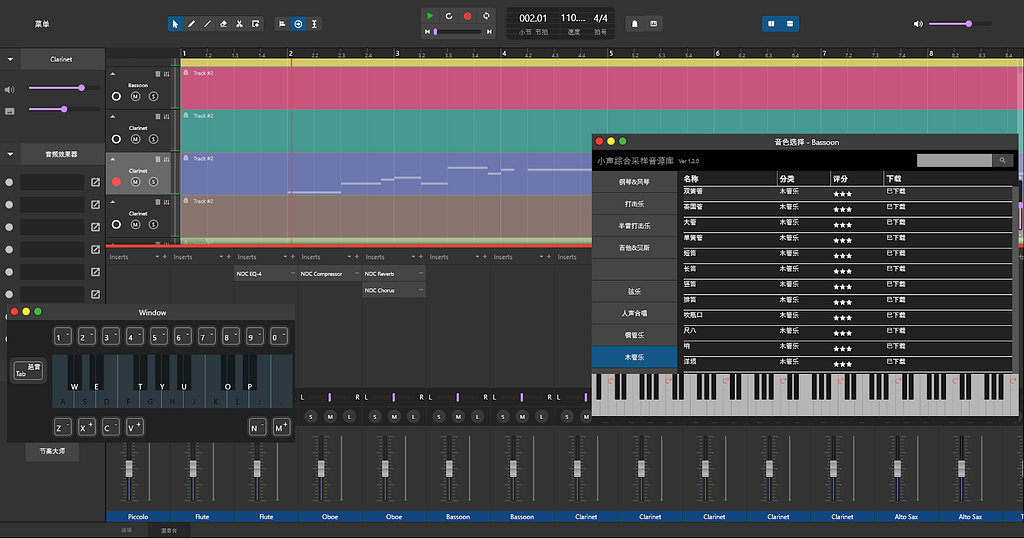Mute the Bassoon track
Screen dimensions: 1024x538
tap(134, 97)
